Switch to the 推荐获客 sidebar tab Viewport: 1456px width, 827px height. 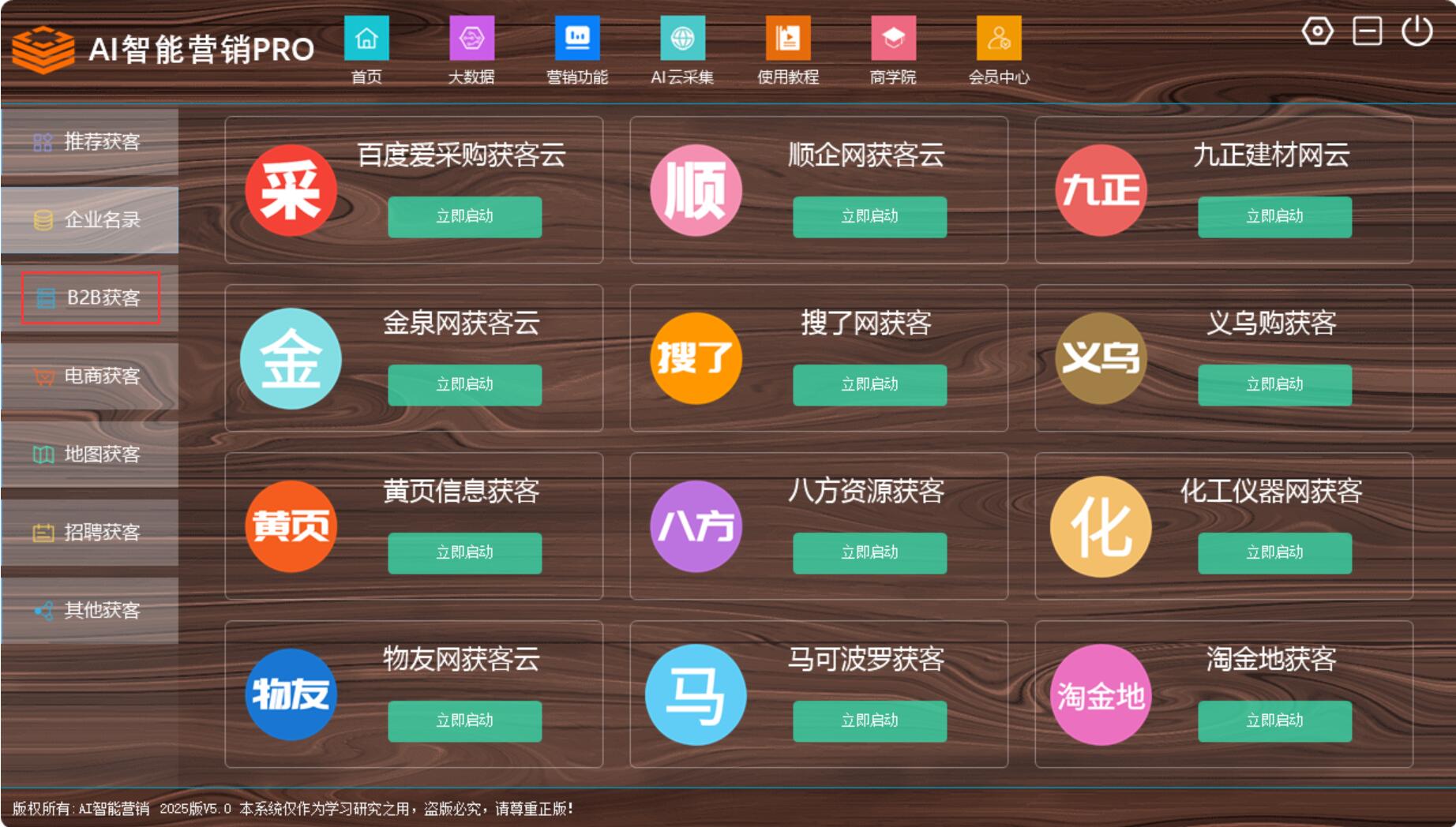click(90, 142)
